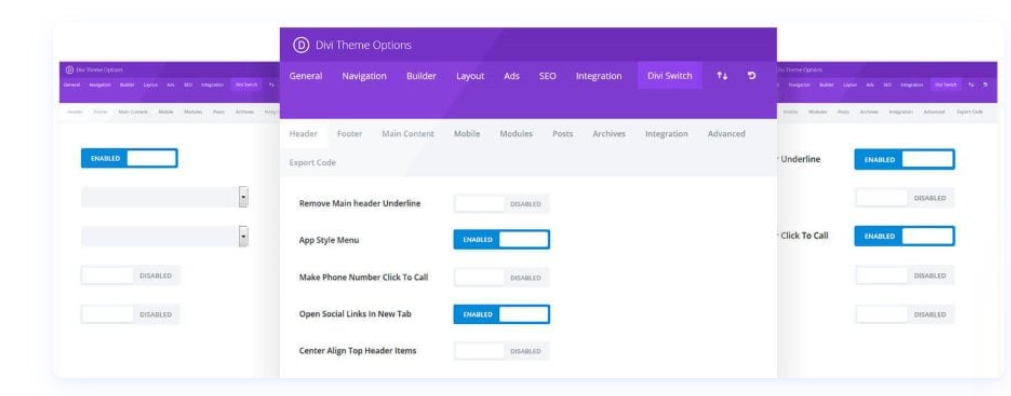Click the reset arrow icon in center window
The height and width of the screenshot is (396, 1011).
tap(751, 75)
